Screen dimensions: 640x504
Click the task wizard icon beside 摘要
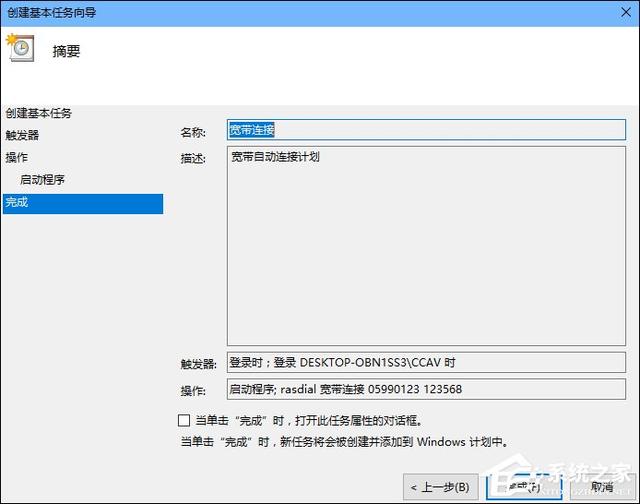(21, 49)
